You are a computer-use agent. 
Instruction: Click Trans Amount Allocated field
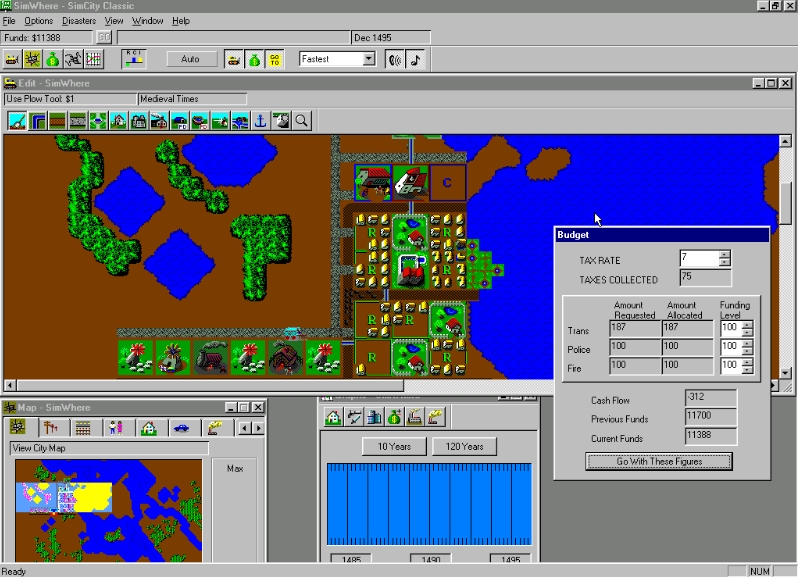[688, 329]
